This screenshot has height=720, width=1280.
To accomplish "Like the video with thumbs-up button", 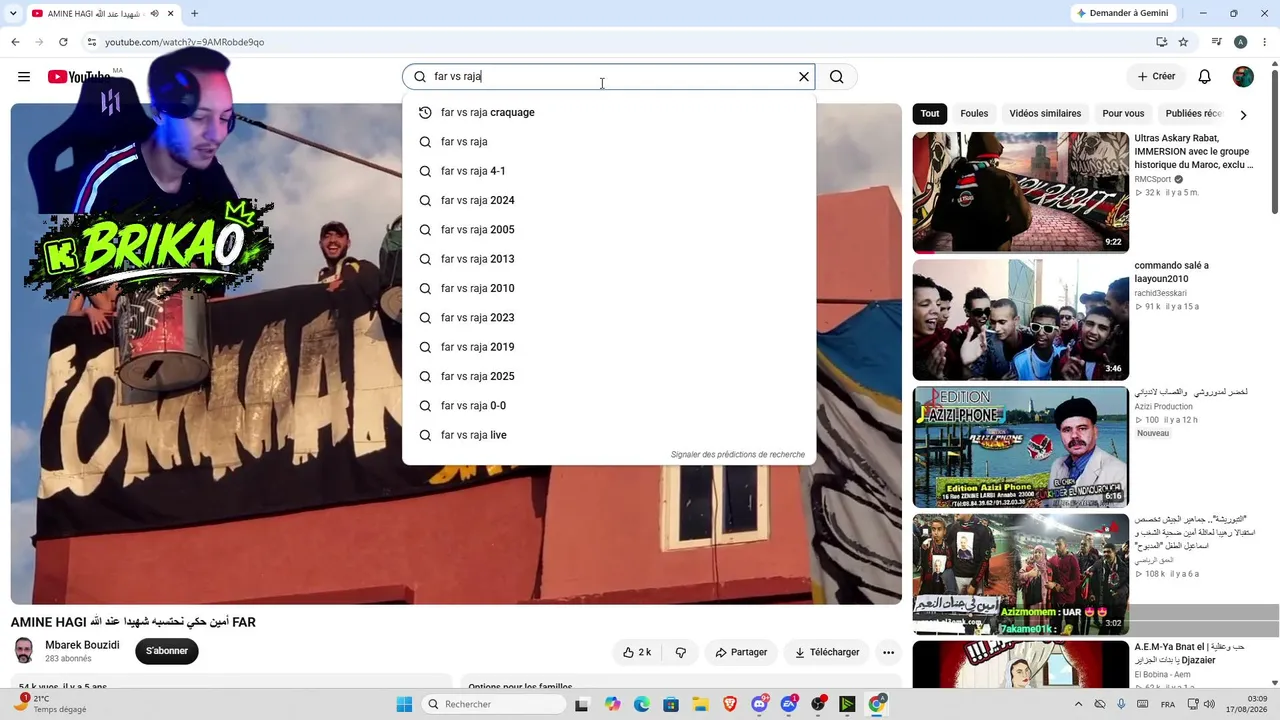I will [638, 652].
